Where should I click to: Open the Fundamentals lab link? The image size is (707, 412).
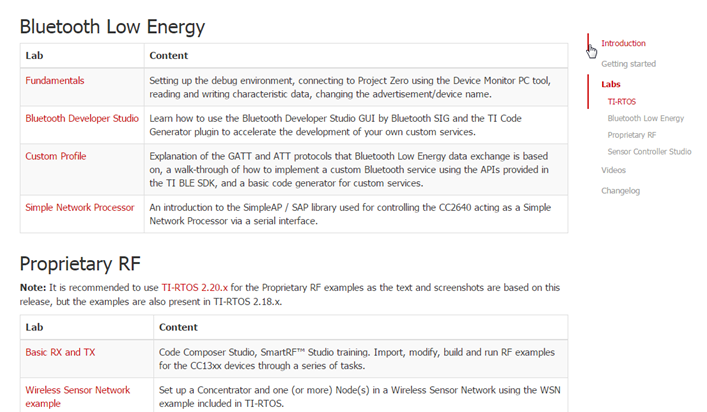(54, 80)
